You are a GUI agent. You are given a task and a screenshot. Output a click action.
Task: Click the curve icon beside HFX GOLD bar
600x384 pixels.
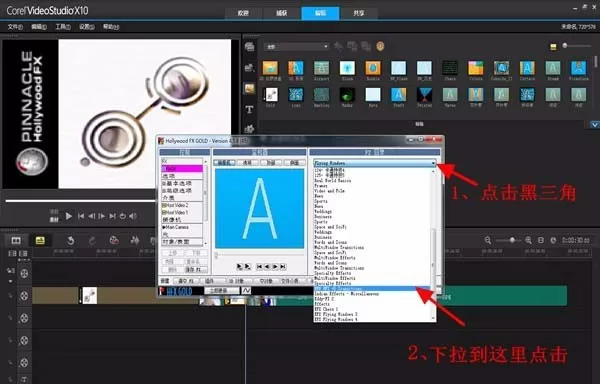click(x=246, y=291)
